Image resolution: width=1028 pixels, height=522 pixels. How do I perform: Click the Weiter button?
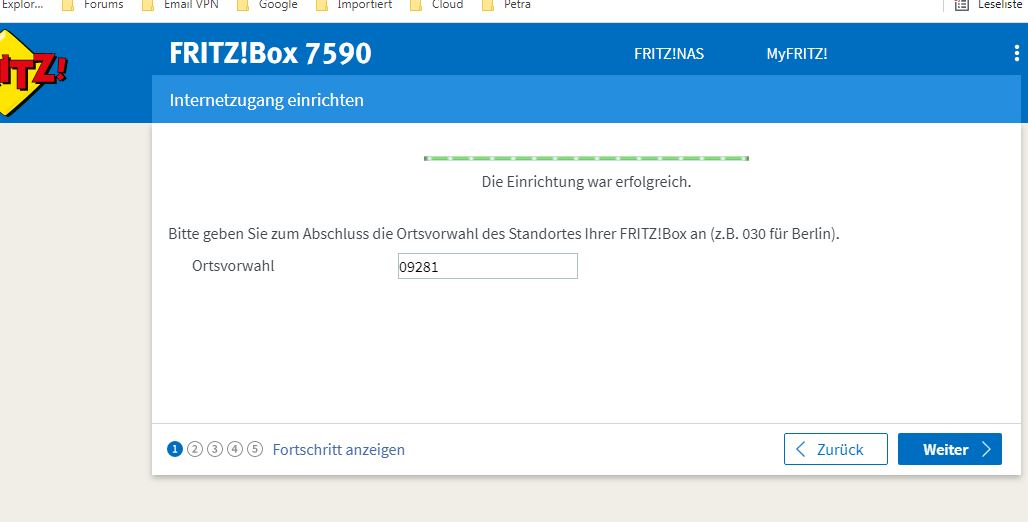(949, 449)
